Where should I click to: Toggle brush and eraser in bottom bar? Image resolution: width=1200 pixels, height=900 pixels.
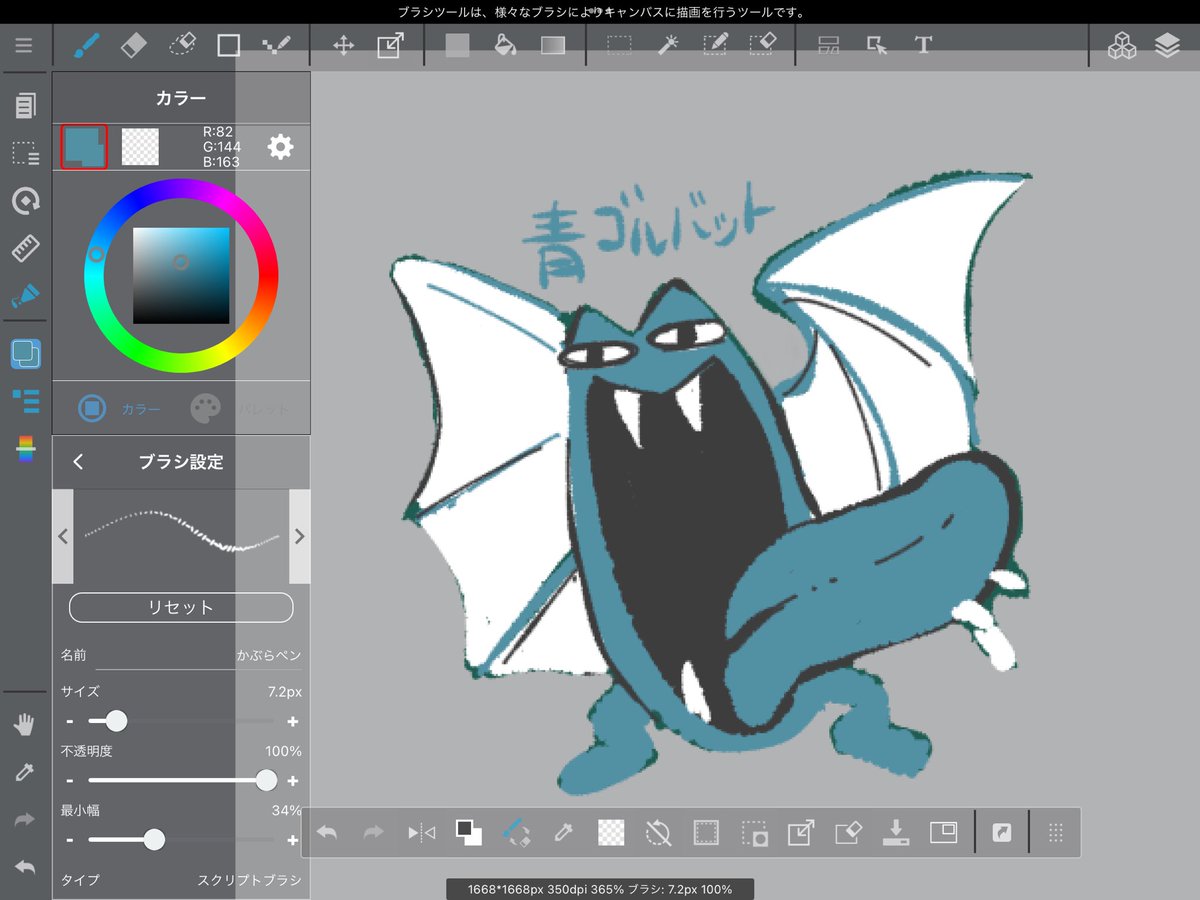point(516,832)
